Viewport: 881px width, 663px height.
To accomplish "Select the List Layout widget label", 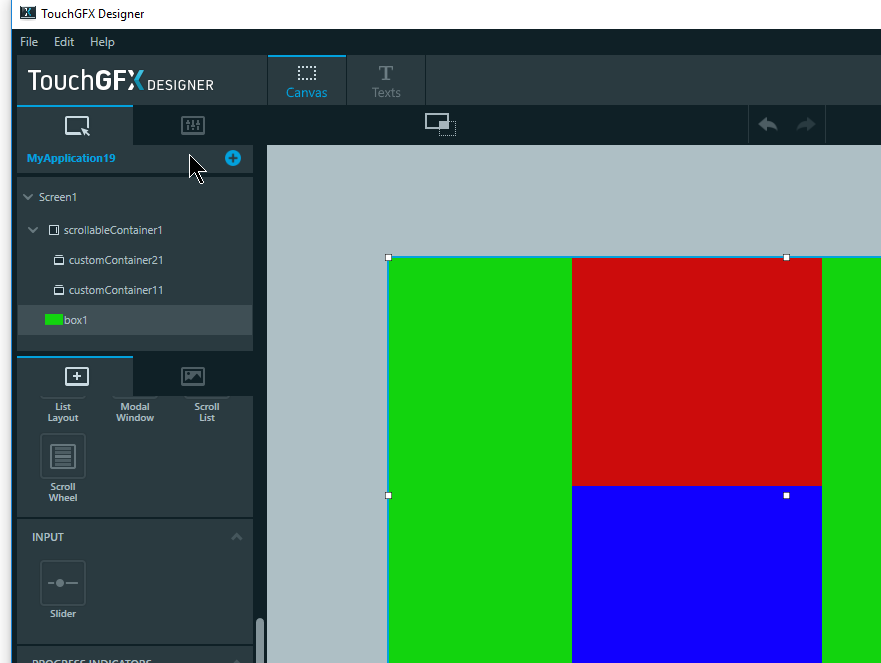I will (x=63, y=412).
